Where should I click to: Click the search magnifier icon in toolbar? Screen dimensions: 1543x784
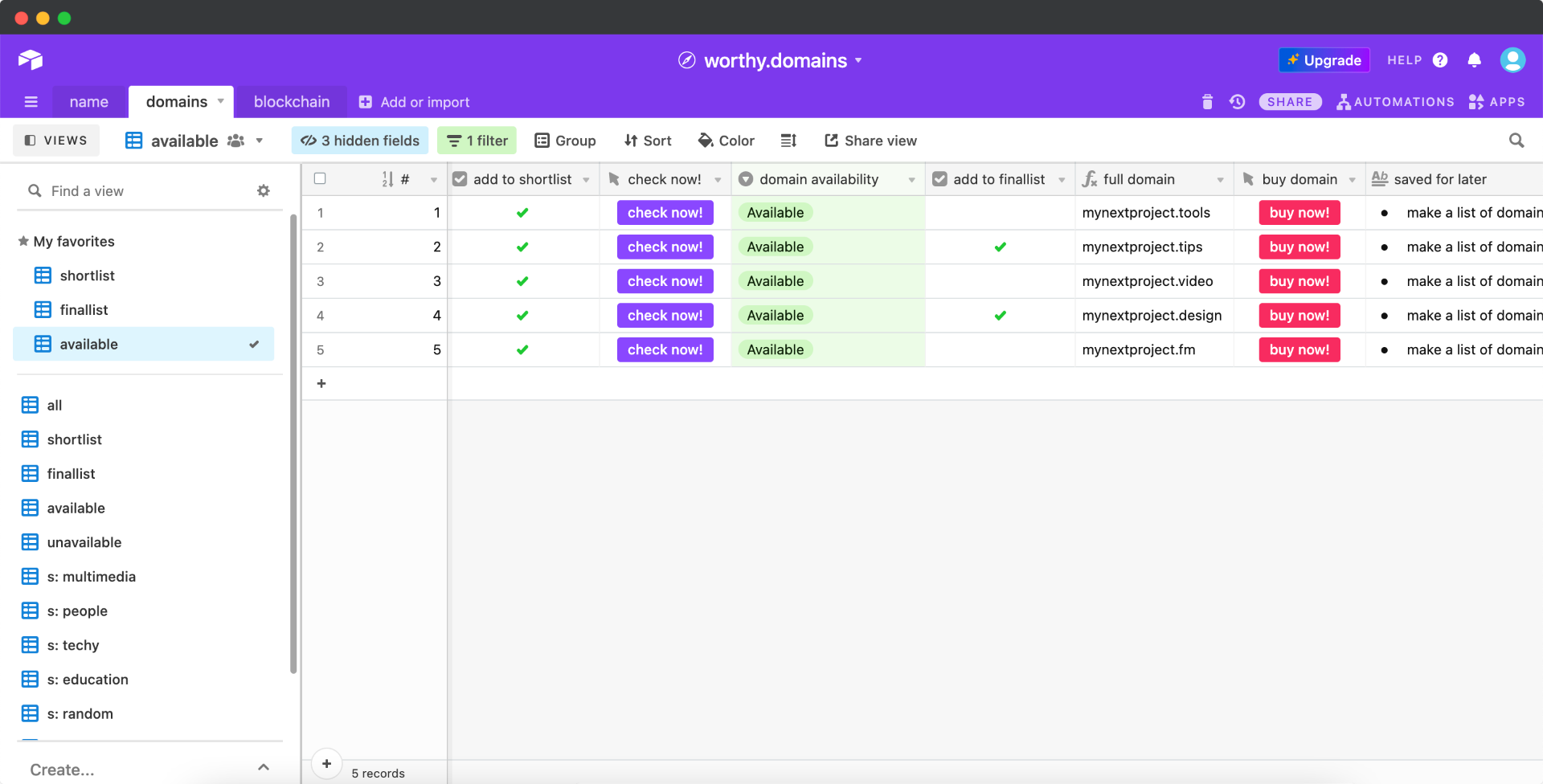[x=1516, y=141]
